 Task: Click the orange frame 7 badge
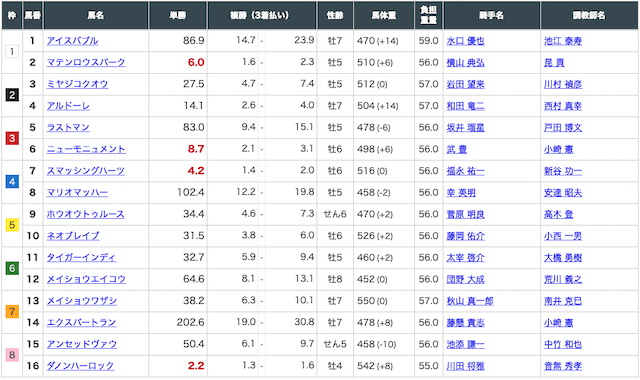(12, 312)
